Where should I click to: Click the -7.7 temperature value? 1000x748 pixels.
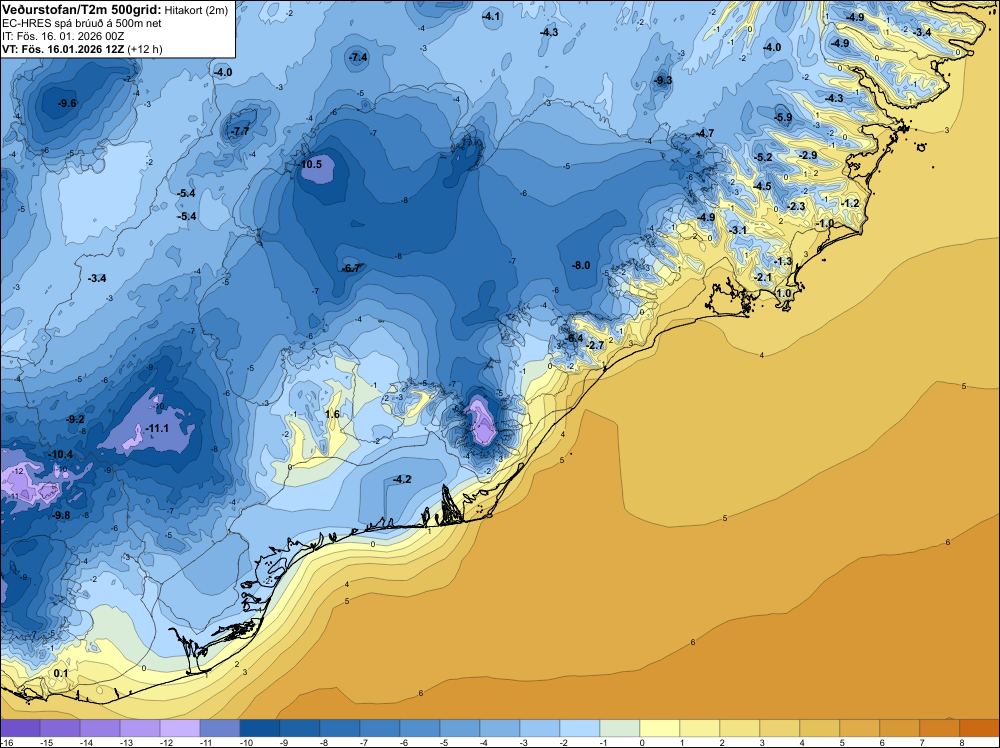point(240,131)
